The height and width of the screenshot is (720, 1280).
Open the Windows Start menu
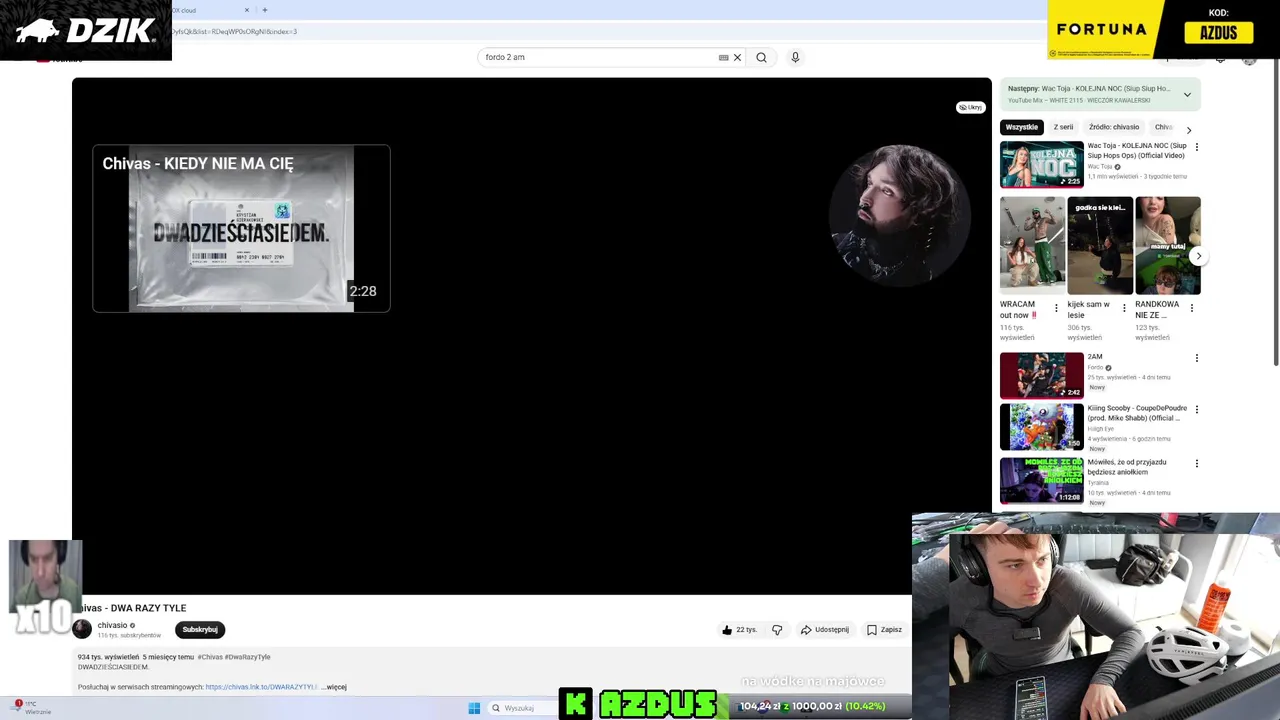[x=474, y=708]
